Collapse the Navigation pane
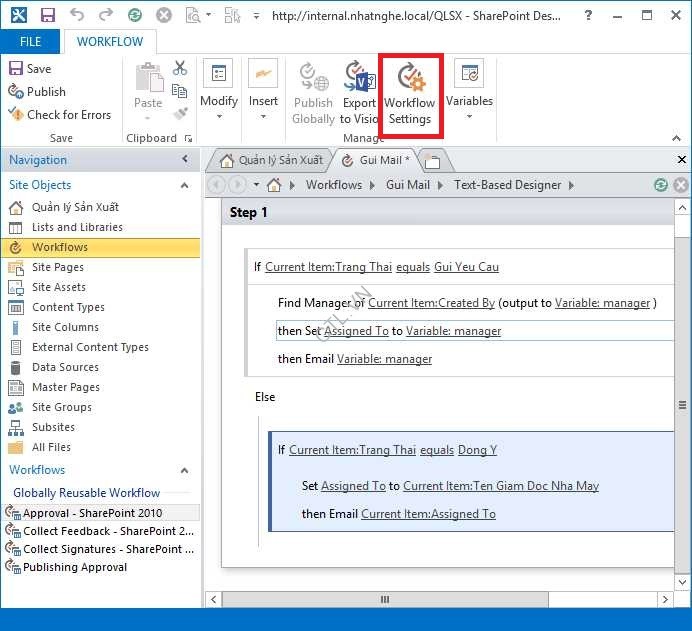692x631 pixels. (x=185, y=160)
